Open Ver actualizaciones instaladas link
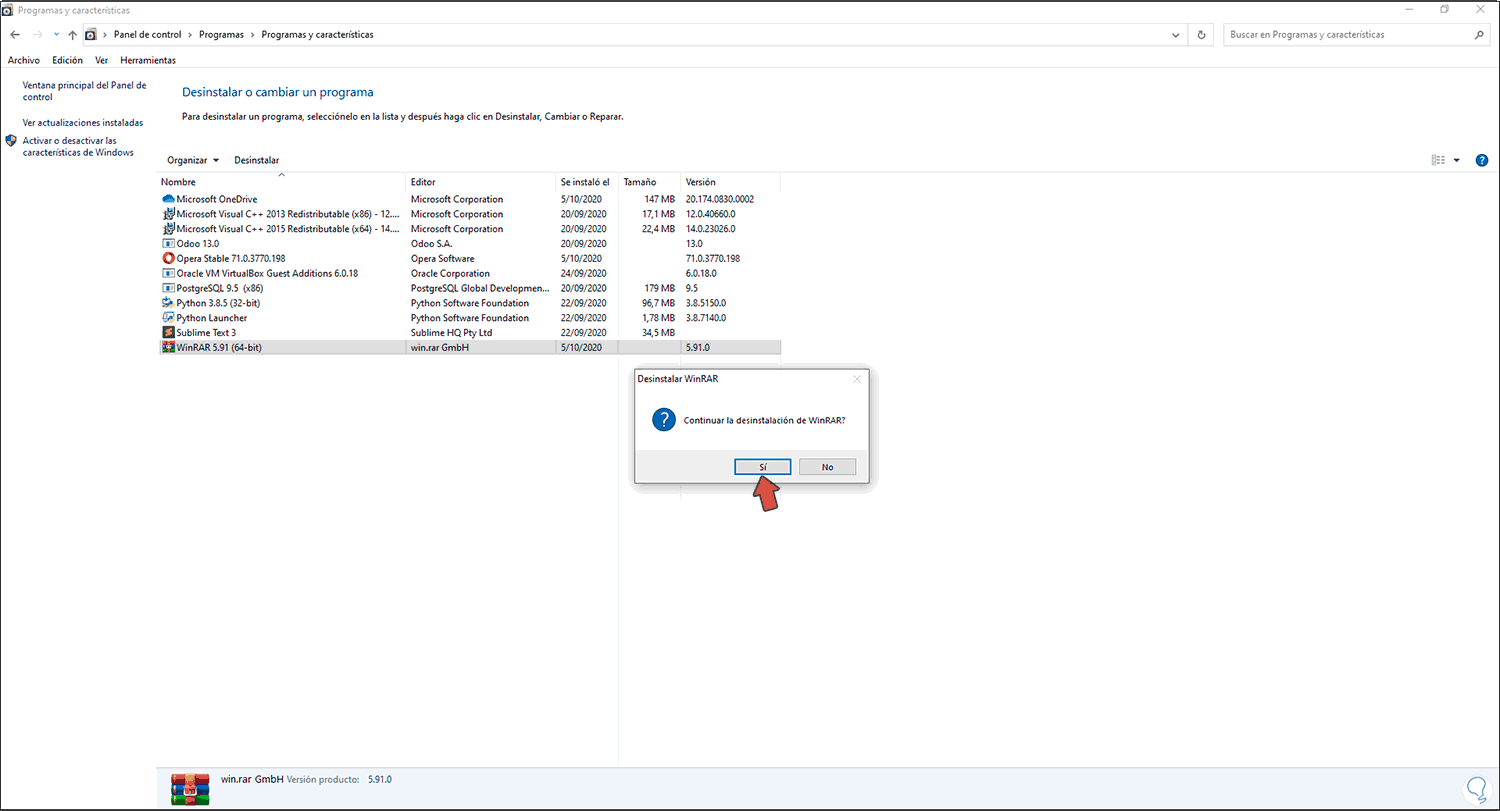Image resolution: width=1500 pixels, height=811 pixels. (x=83, y=123)
